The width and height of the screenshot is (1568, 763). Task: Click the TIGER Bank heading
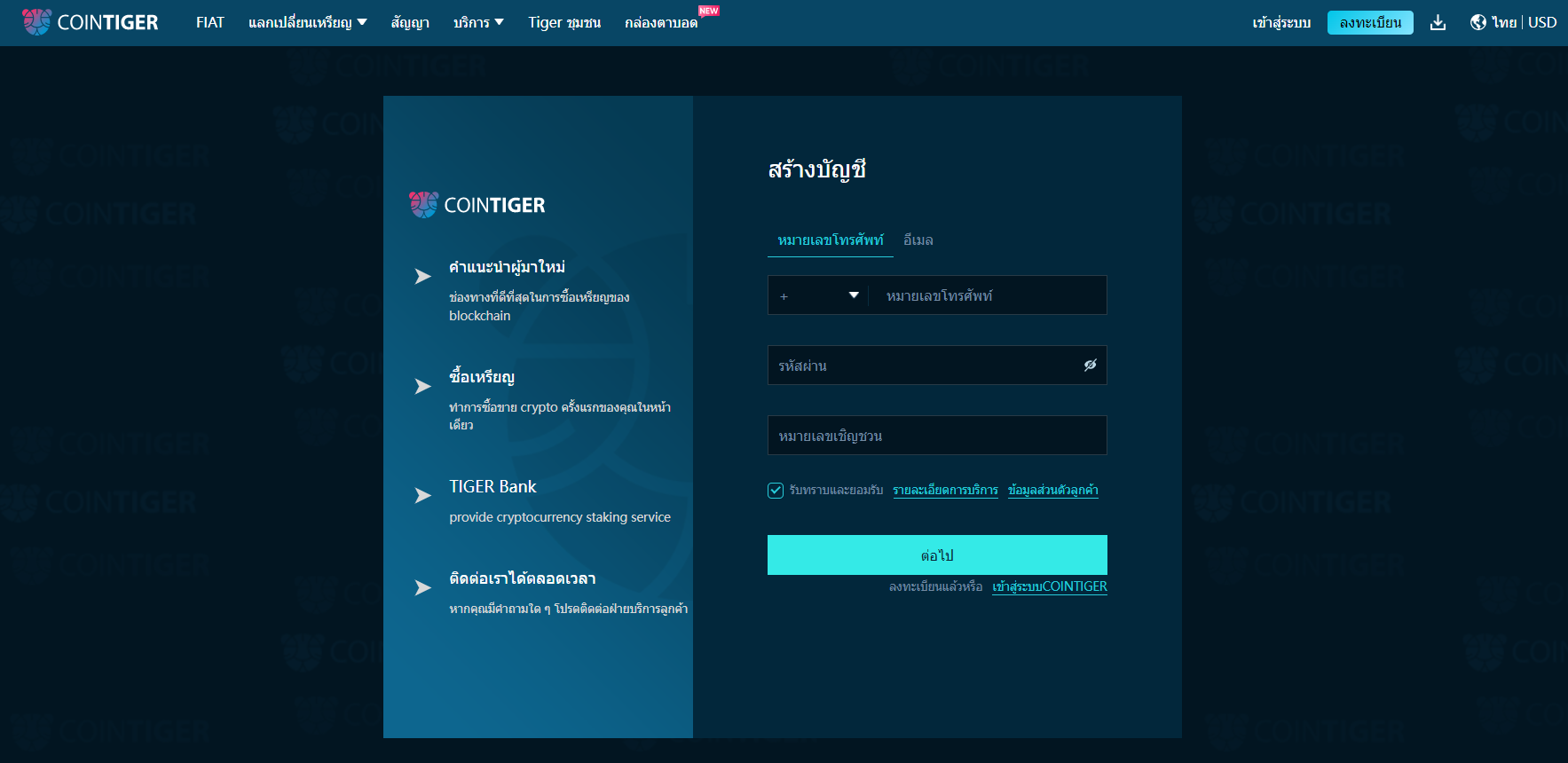(492, 487)
